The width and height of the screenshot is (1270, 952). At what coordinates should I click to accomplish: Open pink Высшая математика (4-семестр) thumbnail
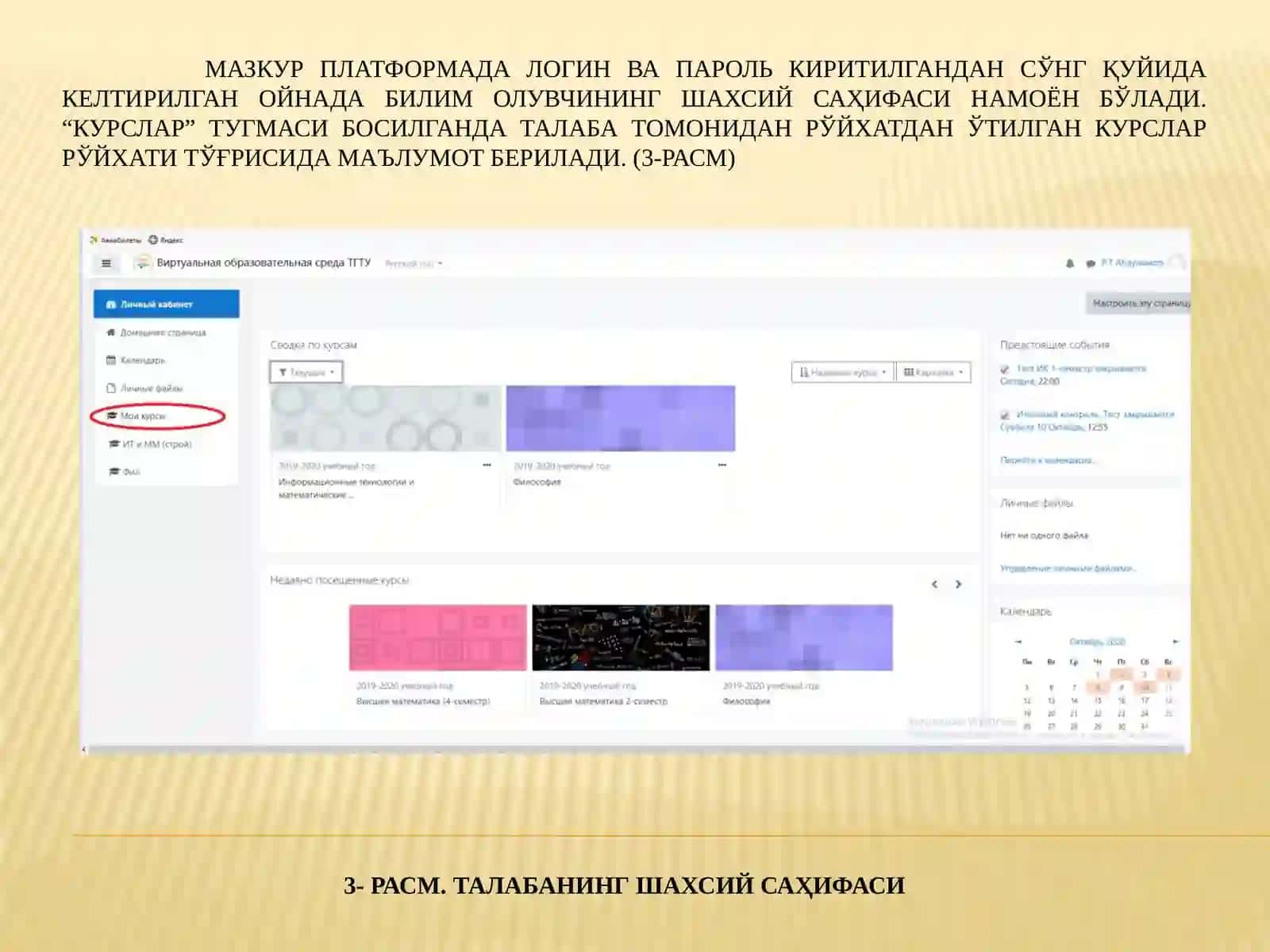click(x=438, y=638)
